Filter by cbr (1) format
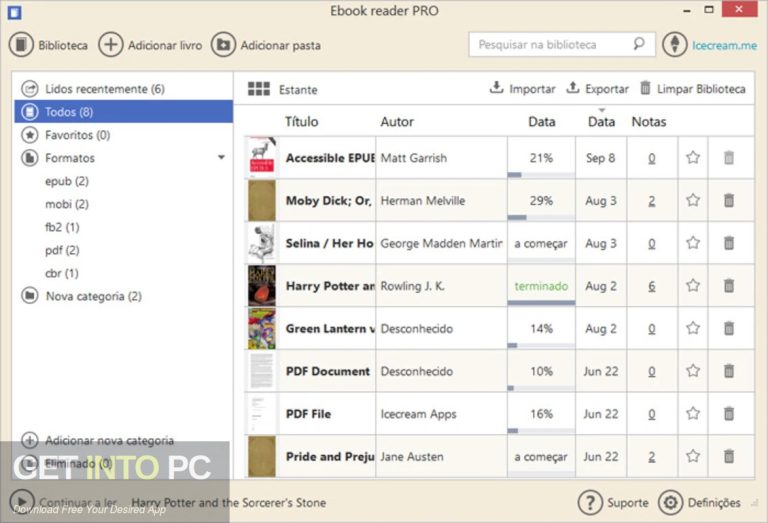The width and height of the screenshot is (768, 523). [62, 273]
